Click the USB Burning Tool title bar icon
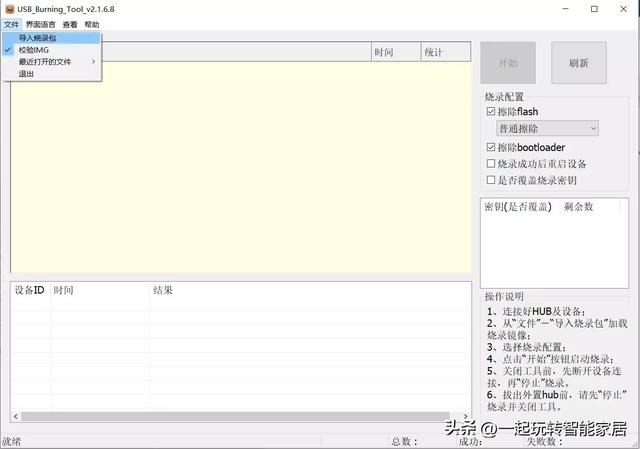640x449 pixels. pyautogui.click(x=9, y=9)
